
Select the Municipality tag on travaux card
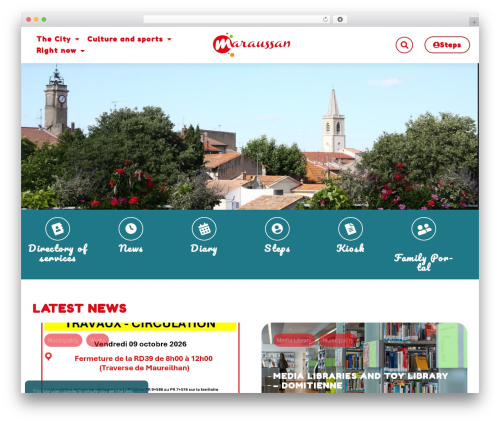pos(63,340)
